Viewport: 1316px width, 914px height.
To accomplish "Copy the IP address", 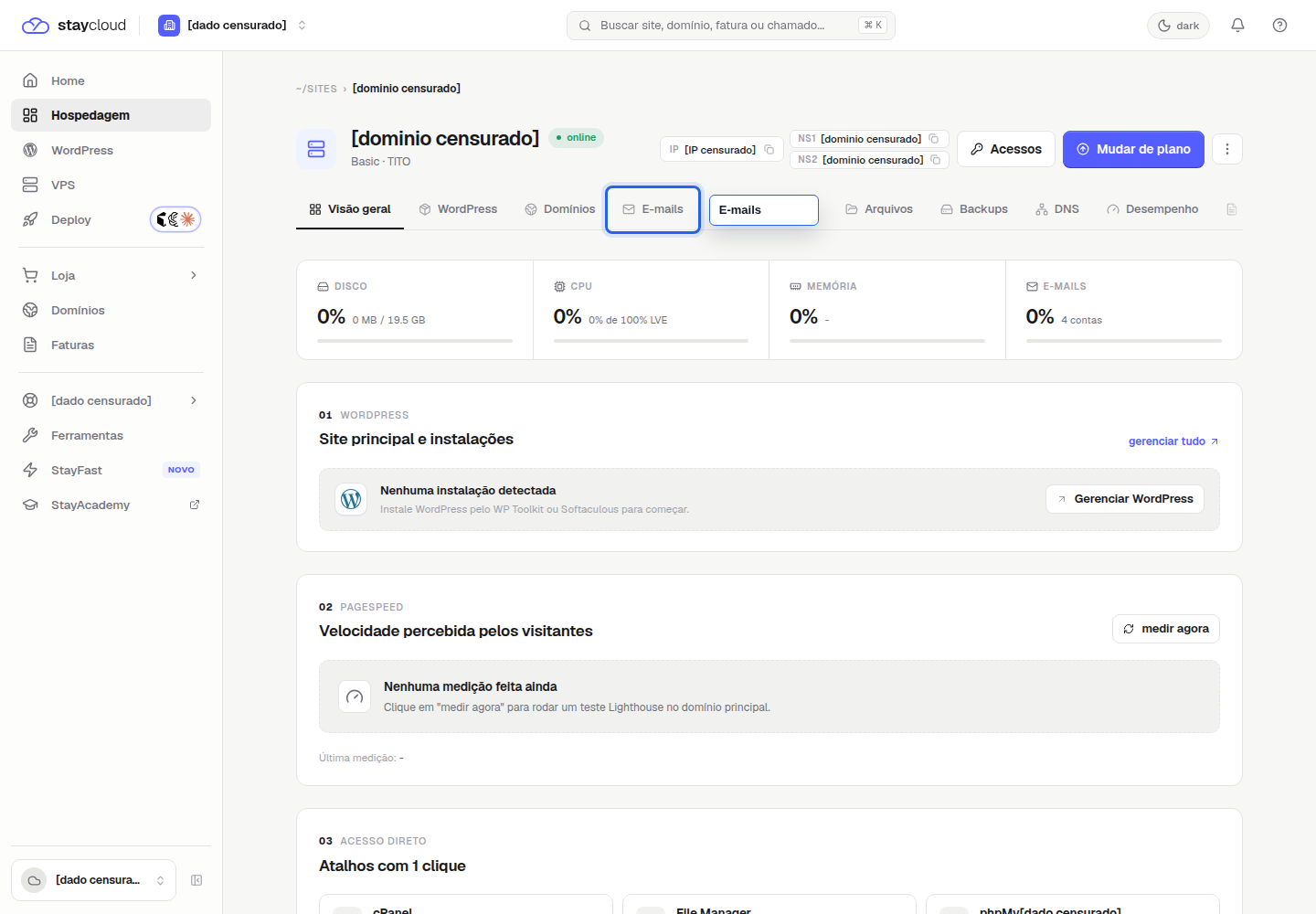I will coord(769,150).
